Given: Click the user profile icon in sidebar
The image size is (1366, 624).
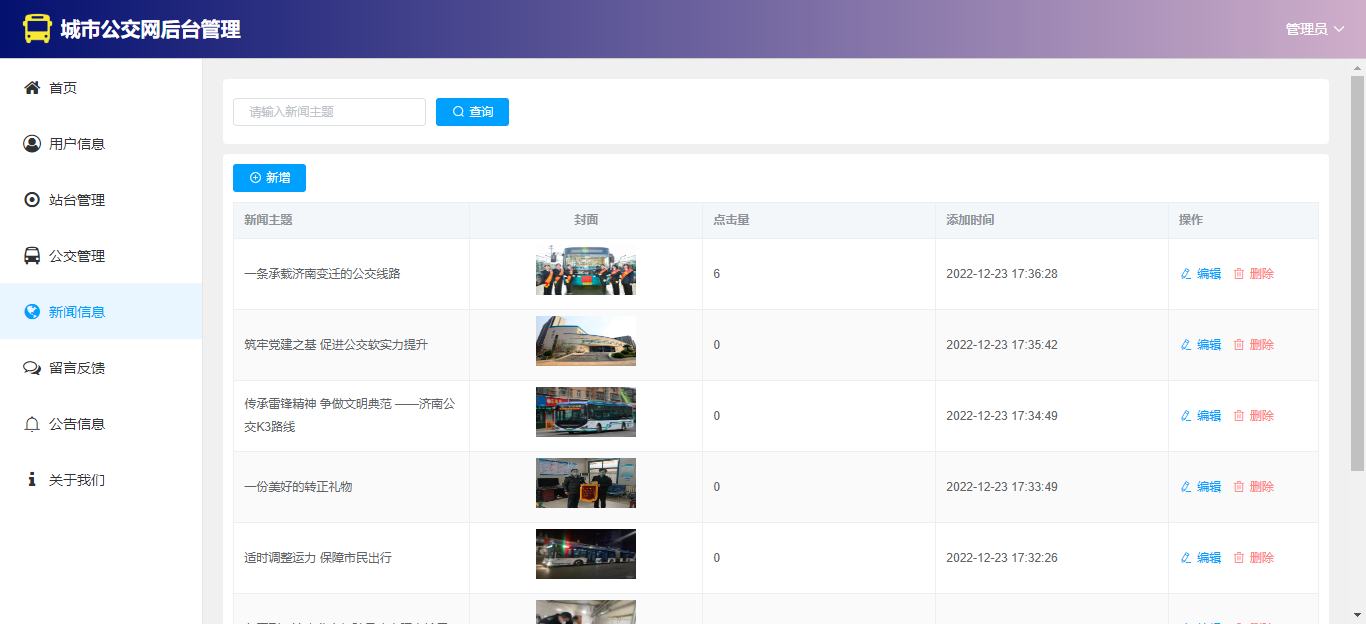Looking at the screenshot, I should tap(32, 144).
